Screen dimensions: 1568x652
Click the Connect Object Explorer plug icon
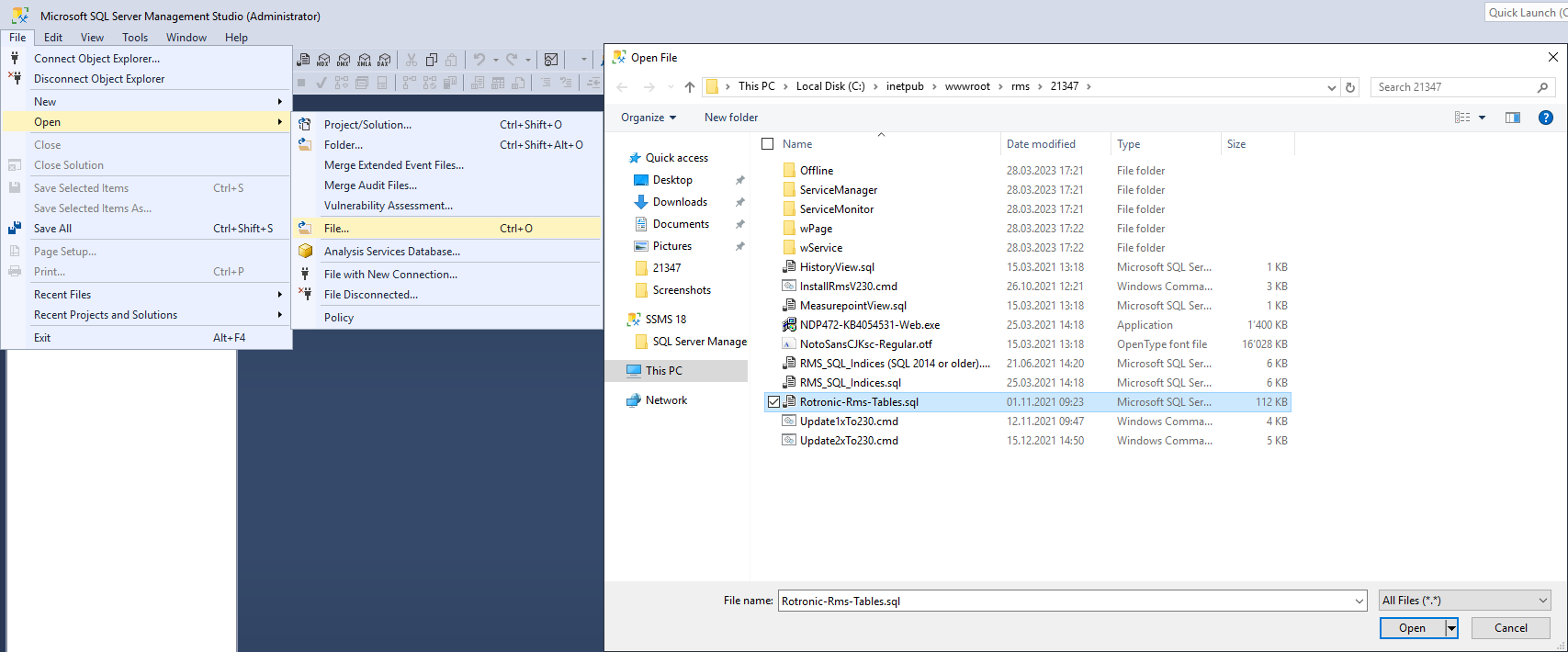click(15, 58)
